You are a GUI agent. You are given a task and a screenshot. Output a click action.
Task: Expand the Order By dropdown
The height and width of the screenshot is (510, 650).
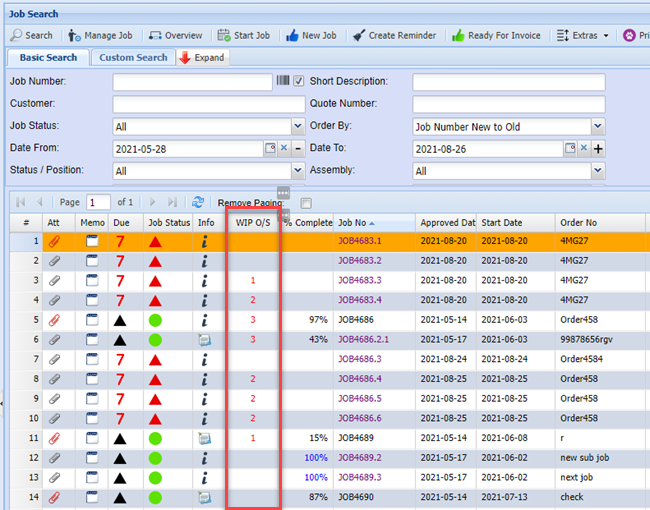coord(598,127)
